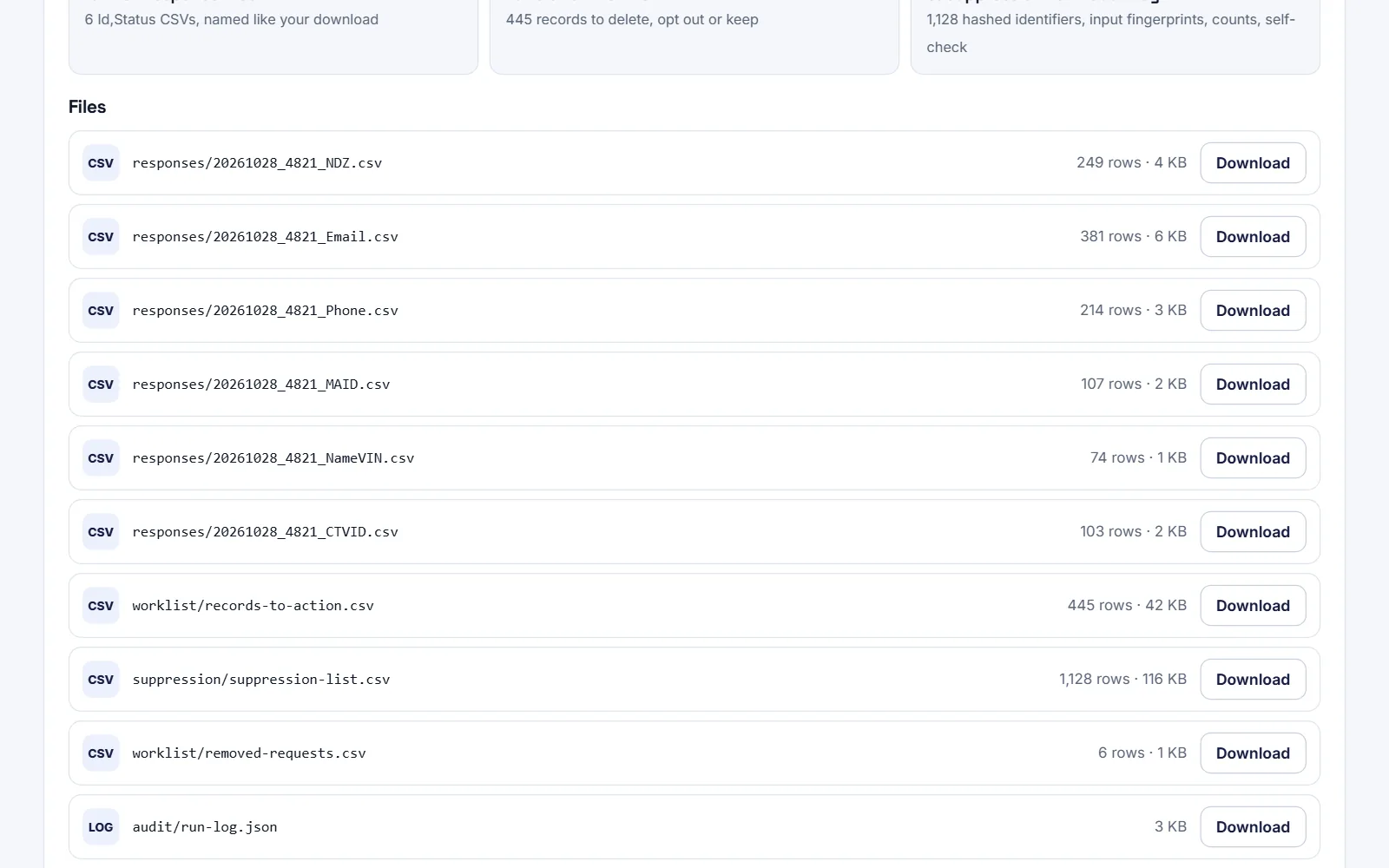Viewport: 1389px width, 868px height.
Task: Click CSV badge of NameVIN.csv row
Action: pos(101,458)
